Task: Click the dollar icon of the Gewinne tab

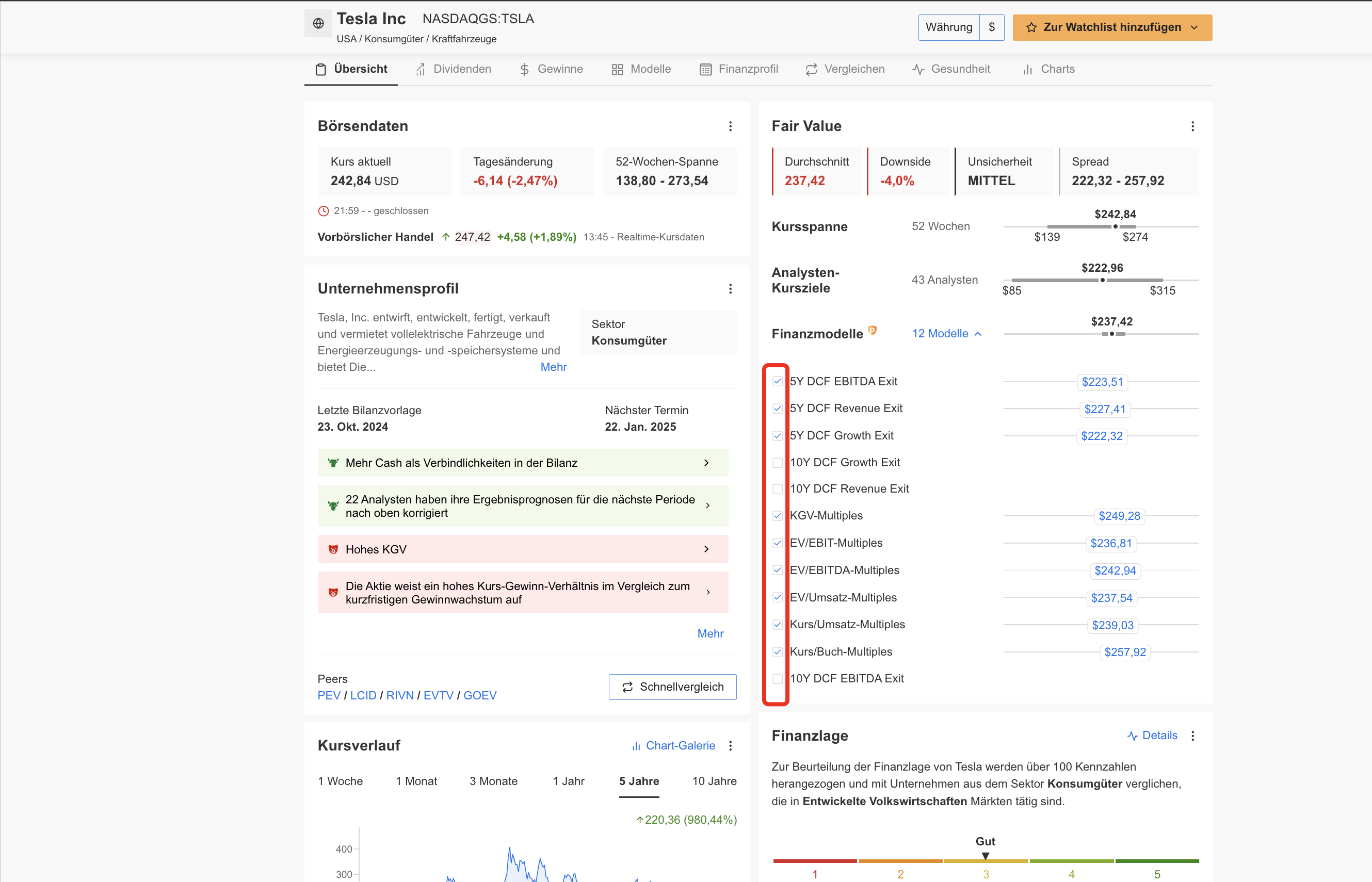Action: (x=524, y=69)
